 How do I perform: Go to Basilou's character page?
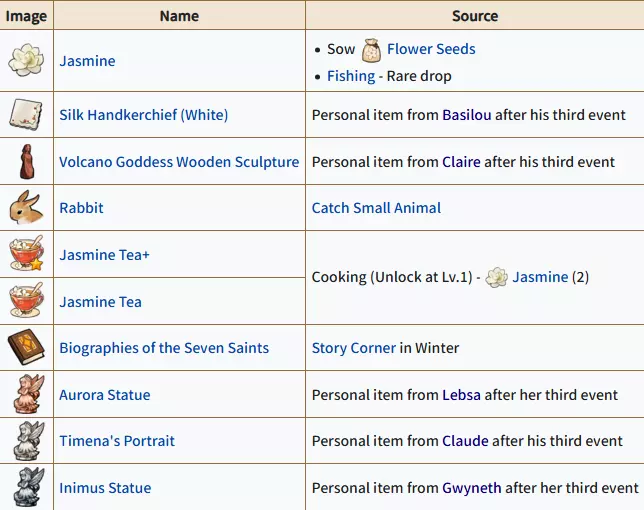466,115
